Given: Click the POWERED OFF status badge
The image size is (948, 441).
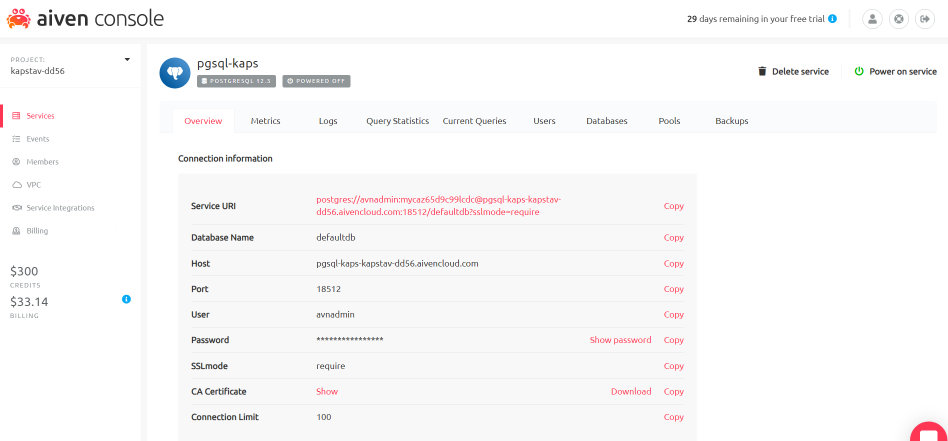Looking at the screenshot, I should coord(316,80).
